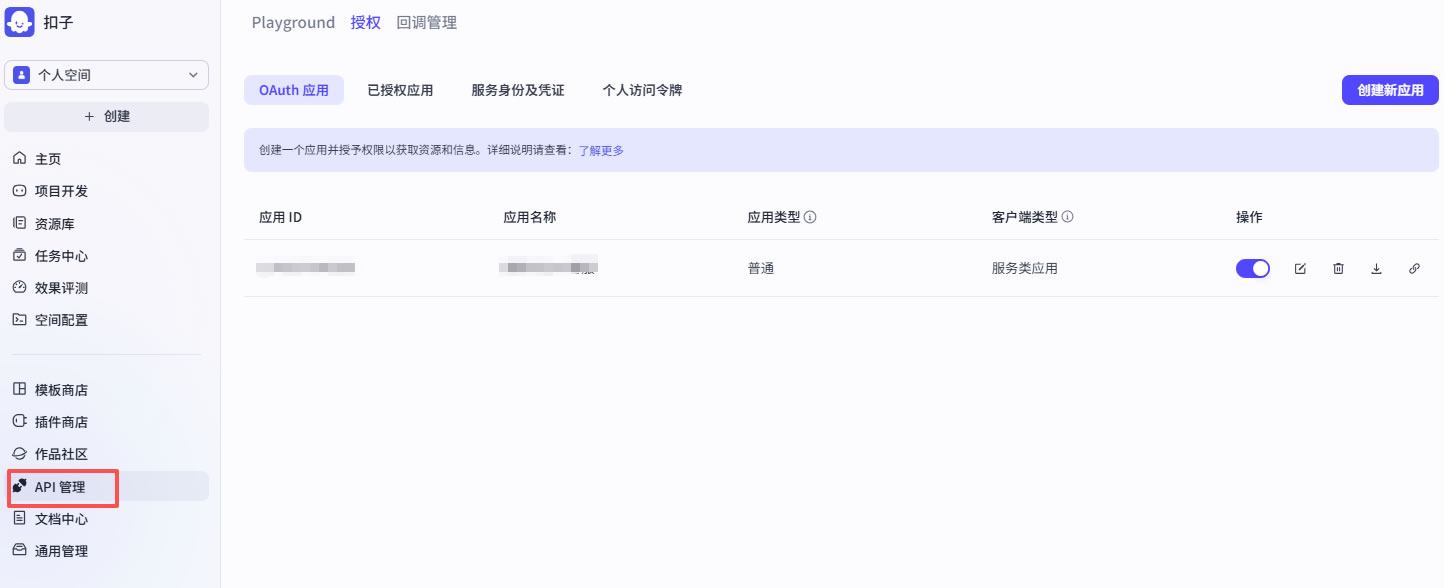This screenshot has height=588, width=1444.
Task: Select the 个人访问令牌 sub-tab
Action: [x=642, y=90]
